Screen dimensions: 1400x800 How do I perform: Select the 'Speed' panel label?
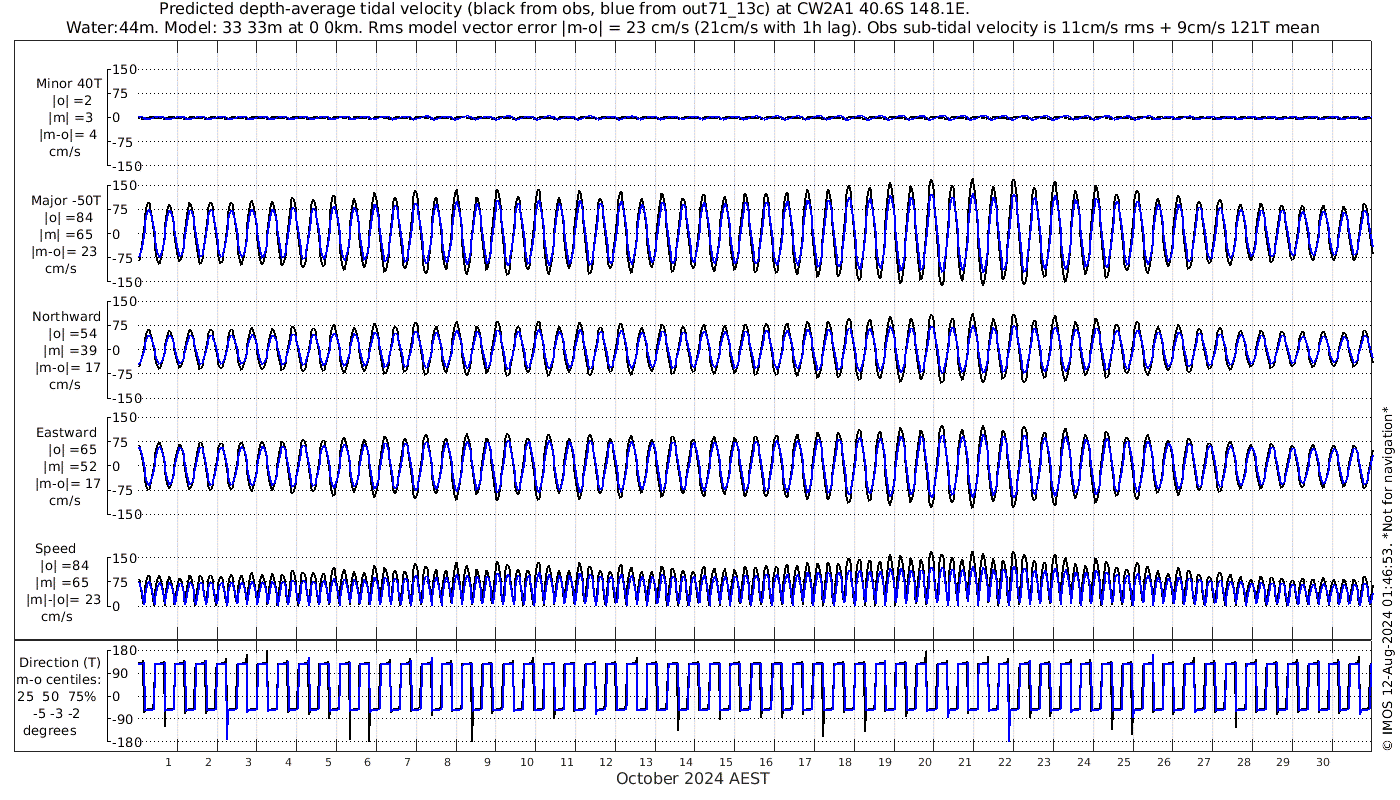(55, 549)
